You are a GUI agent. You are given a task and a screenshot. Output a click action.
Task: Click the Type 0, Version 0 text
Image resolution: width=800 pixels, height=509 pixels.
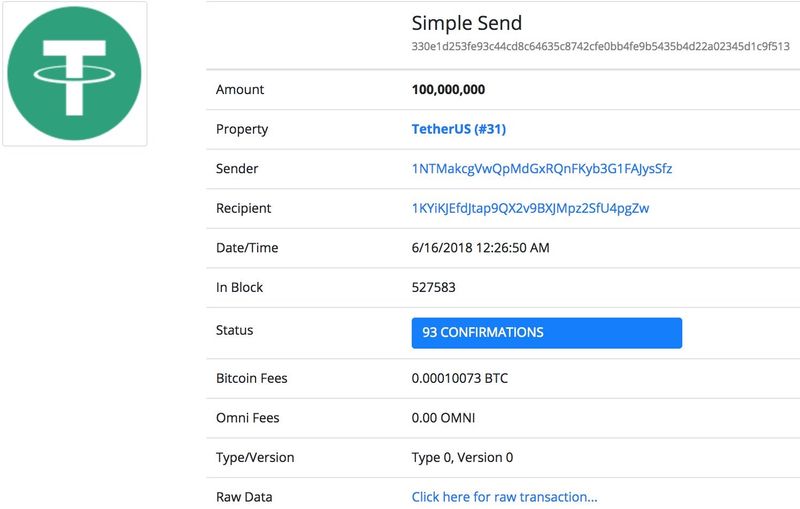(x=462, y=458)
